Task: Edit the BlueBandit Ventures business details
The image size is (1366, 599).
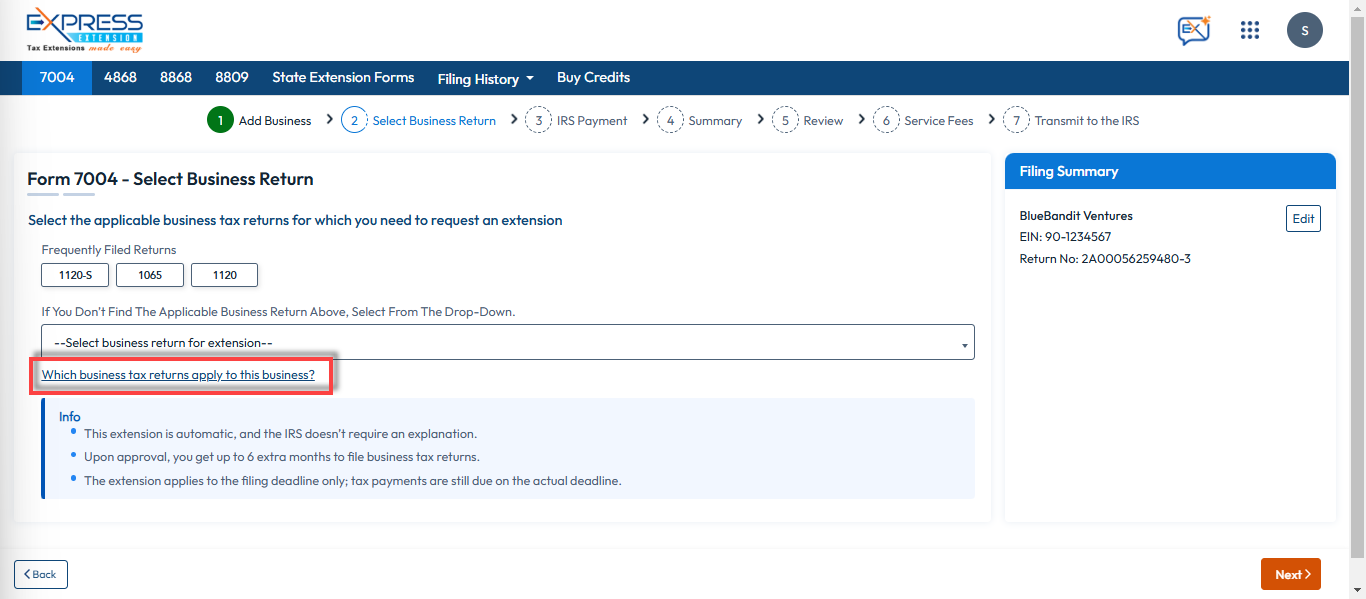Action: click(1303, 219)
